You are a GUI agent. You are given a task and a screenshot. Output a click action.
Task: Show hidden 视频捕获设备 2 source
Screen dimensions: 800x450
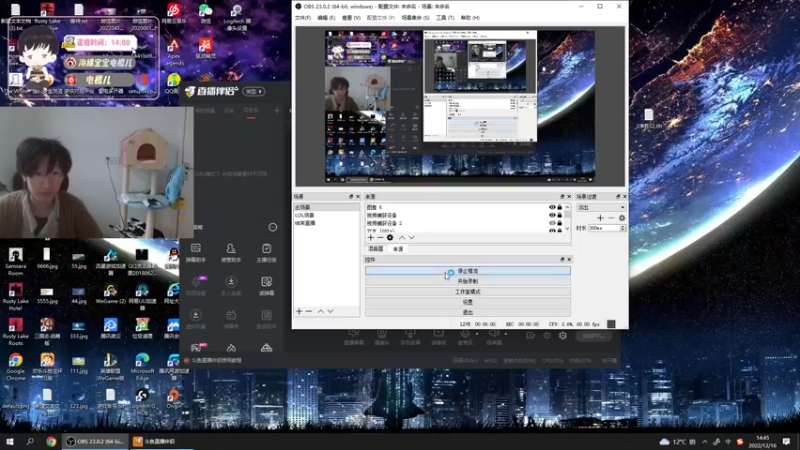(x=552, y=223)
